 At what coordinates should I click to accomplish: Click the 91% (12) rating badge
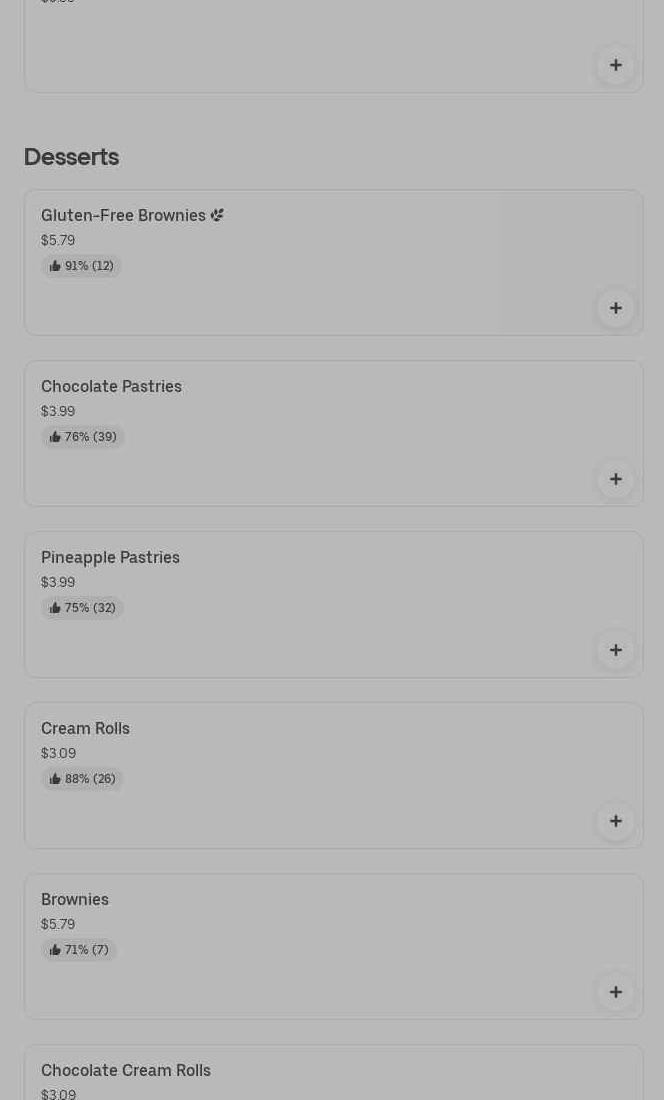pyautogui.click(x=81, y=266)
